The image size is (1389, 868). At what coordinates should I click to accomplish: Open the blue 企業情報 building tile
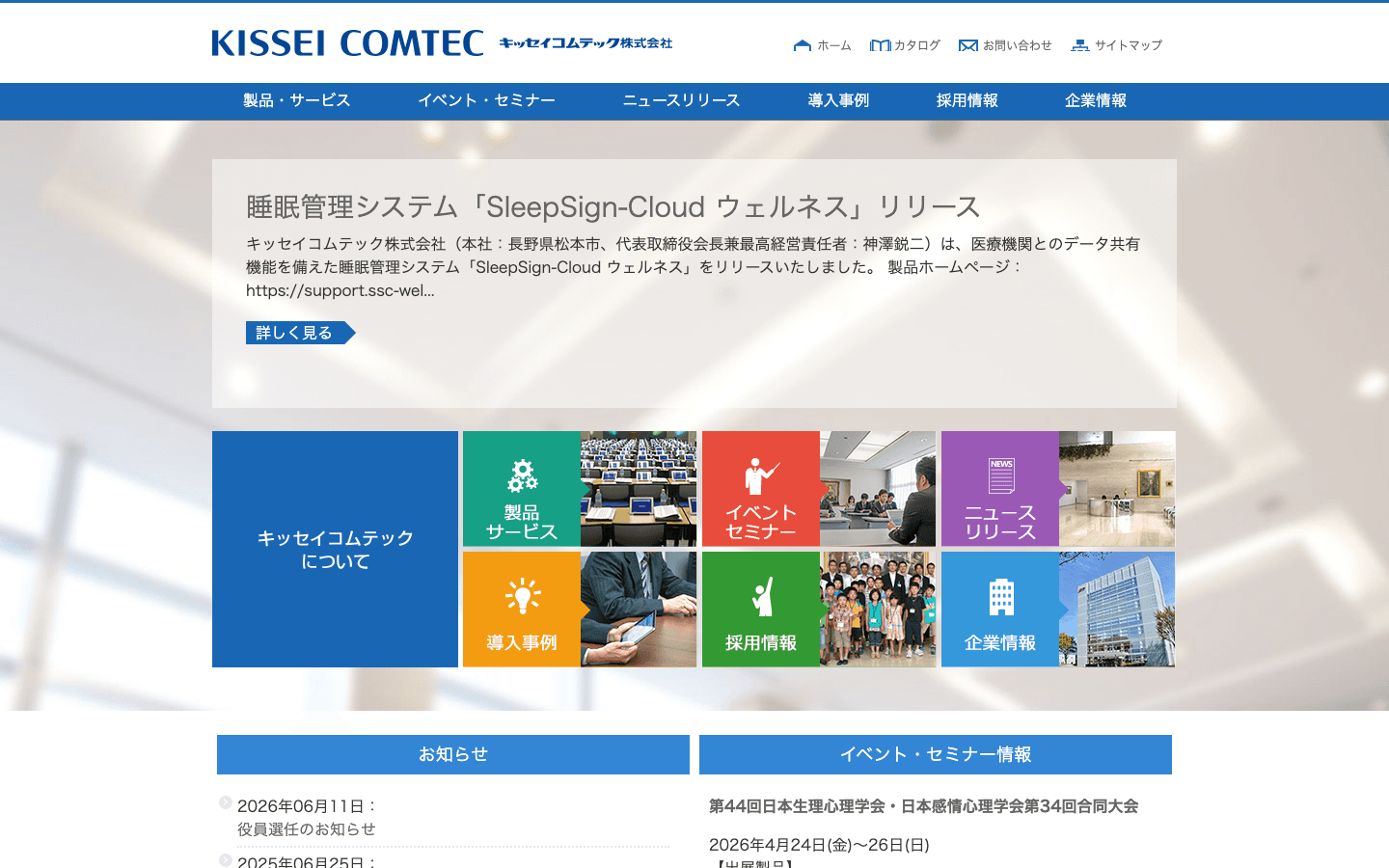coord(1000,609)
